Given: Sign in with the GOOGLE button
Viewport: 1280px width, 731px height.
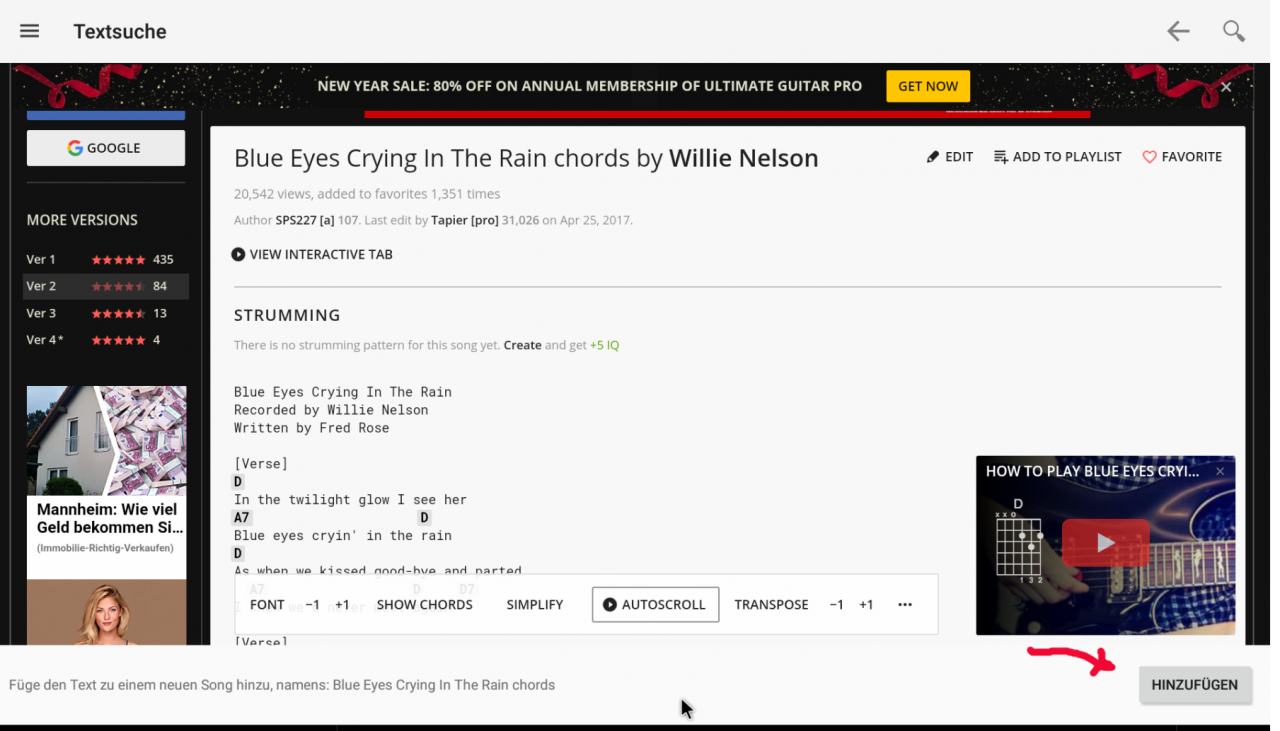Looking at the screenshot, I should tap(106, 148).
